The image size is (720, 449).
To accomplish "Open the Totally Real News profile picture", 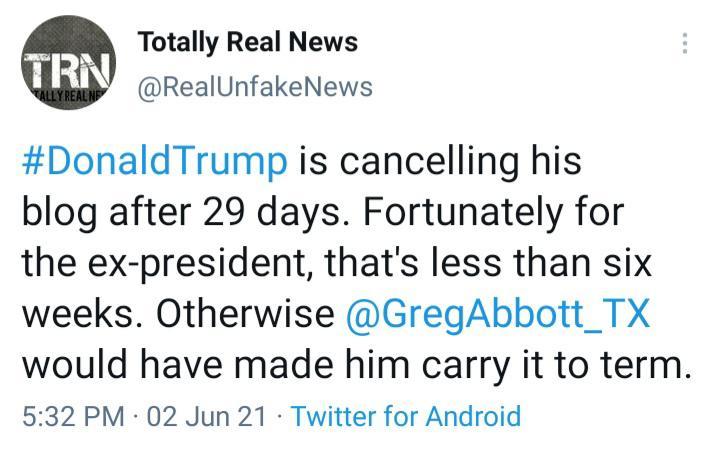I will [69, 69].
